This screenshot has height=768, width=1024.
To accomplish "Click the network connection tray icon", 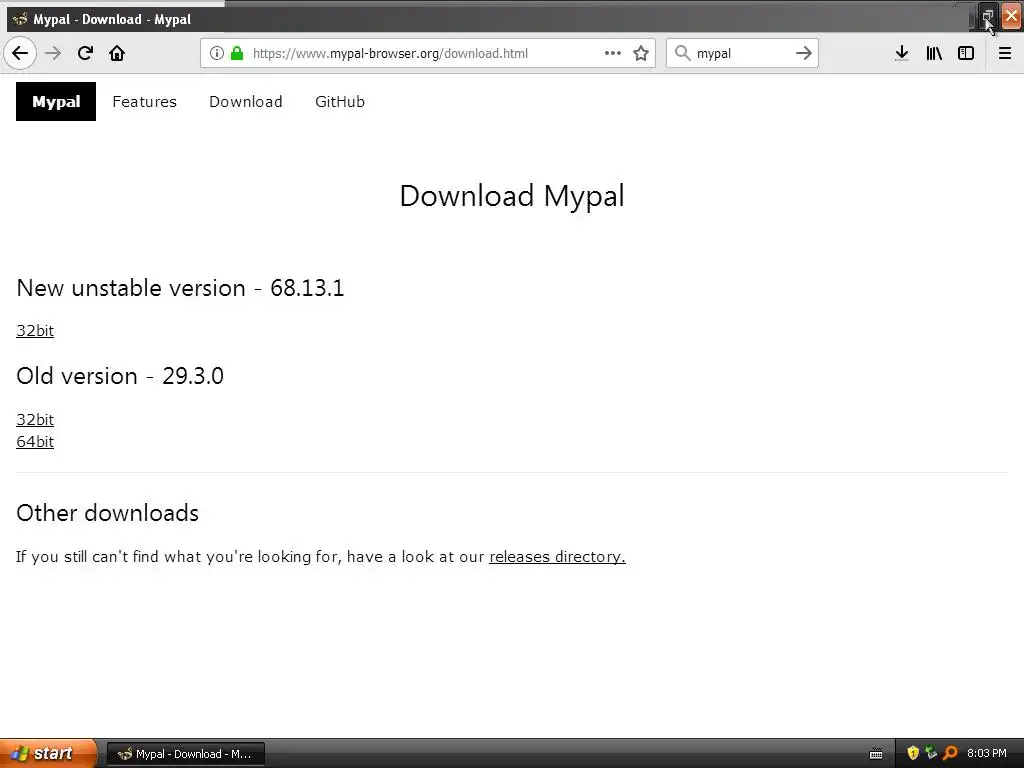I will pyautogui.click(x=931, y=753).
